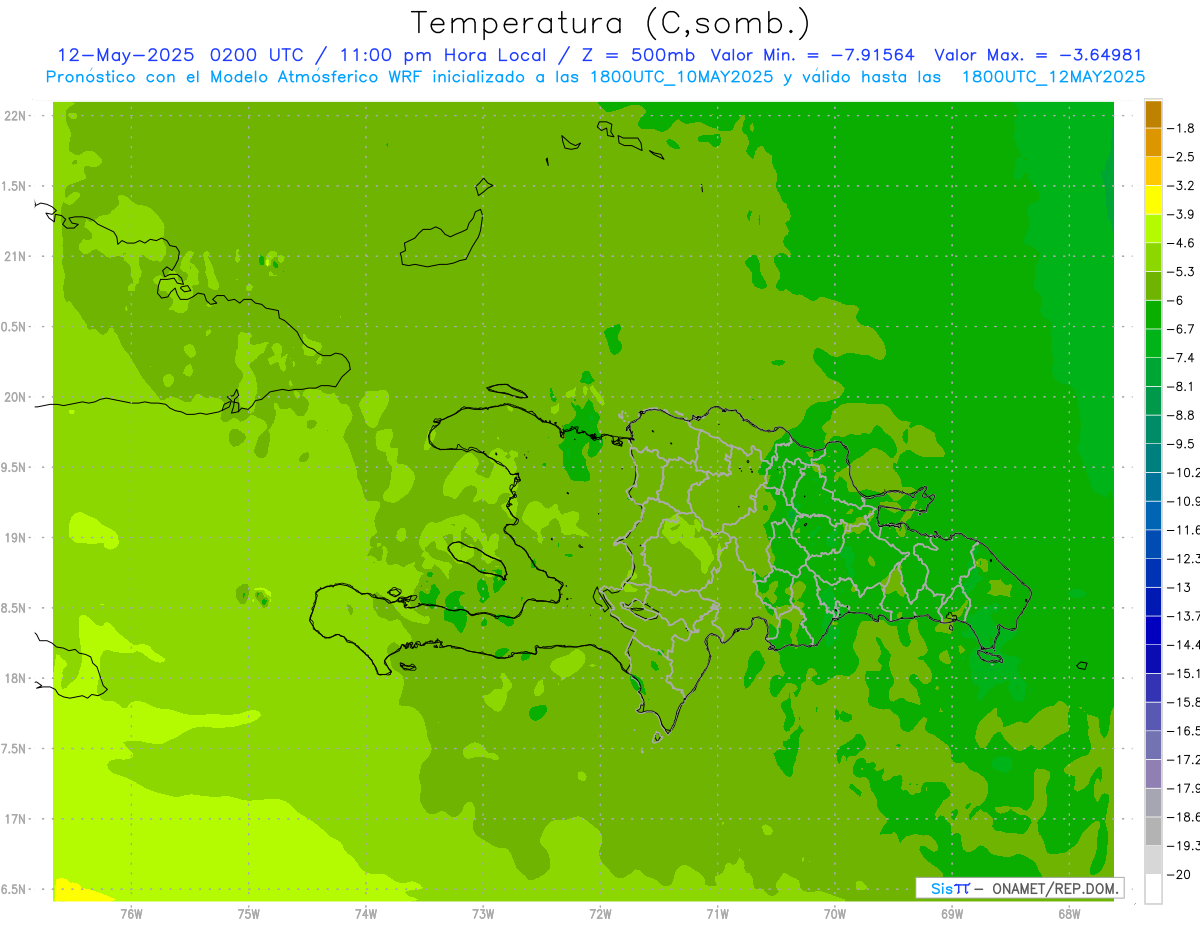
Task: Click the '-13' color bar label
Action: [1180, 587]
